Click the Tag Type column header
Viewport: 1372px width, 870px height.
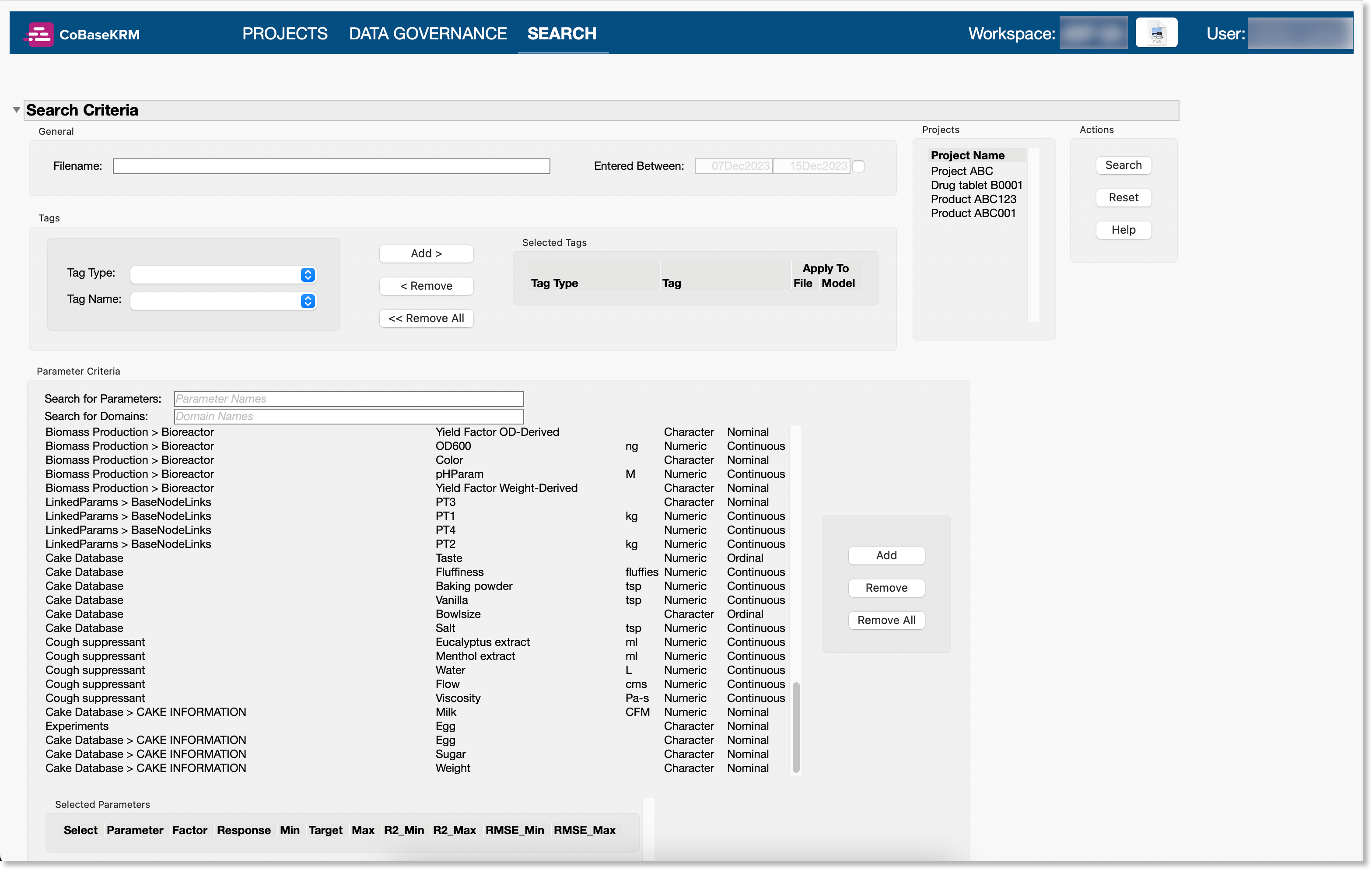[x=554, y=283]
